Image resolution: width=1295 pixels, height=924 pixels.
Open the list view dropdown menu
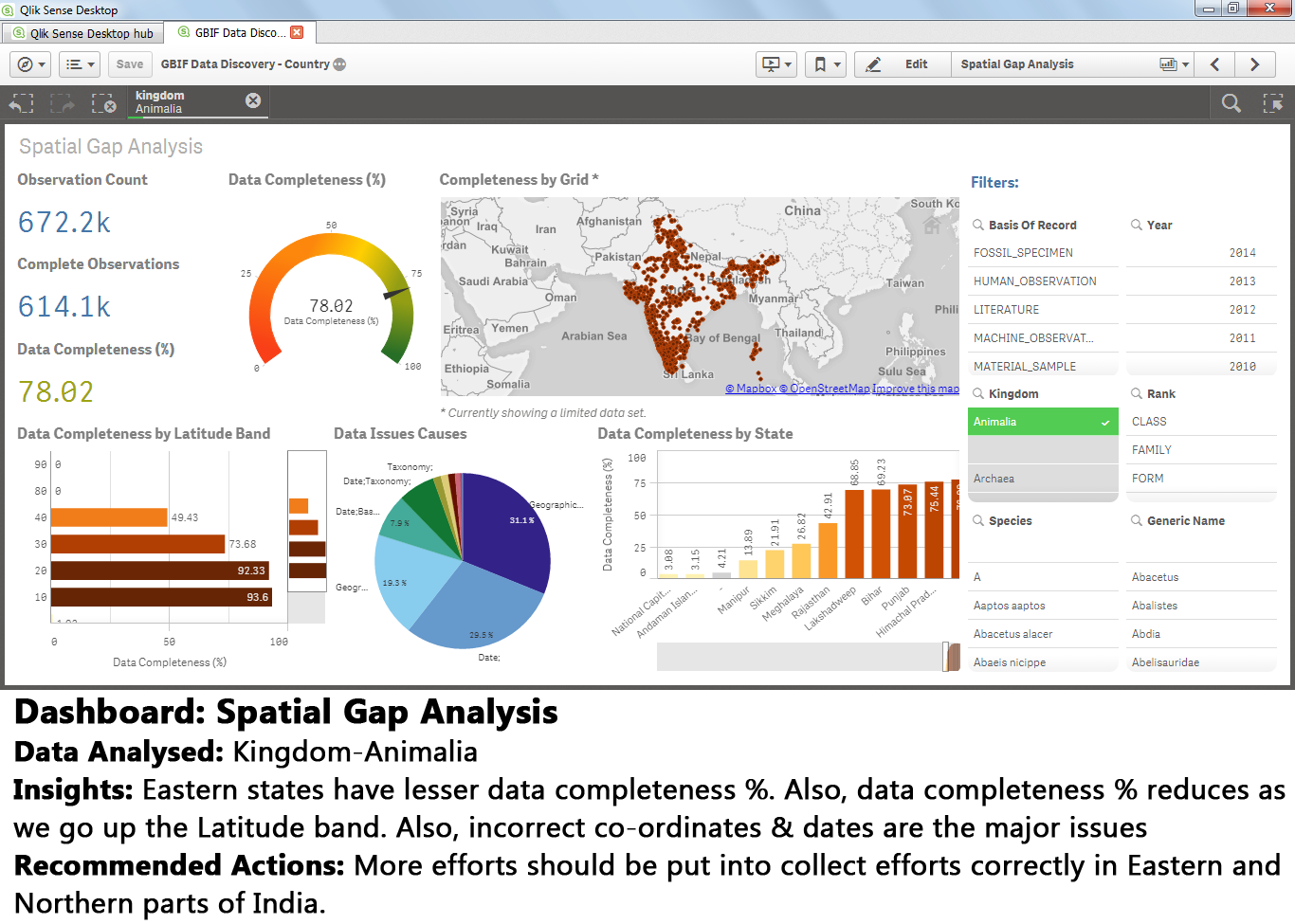(81, 64)
